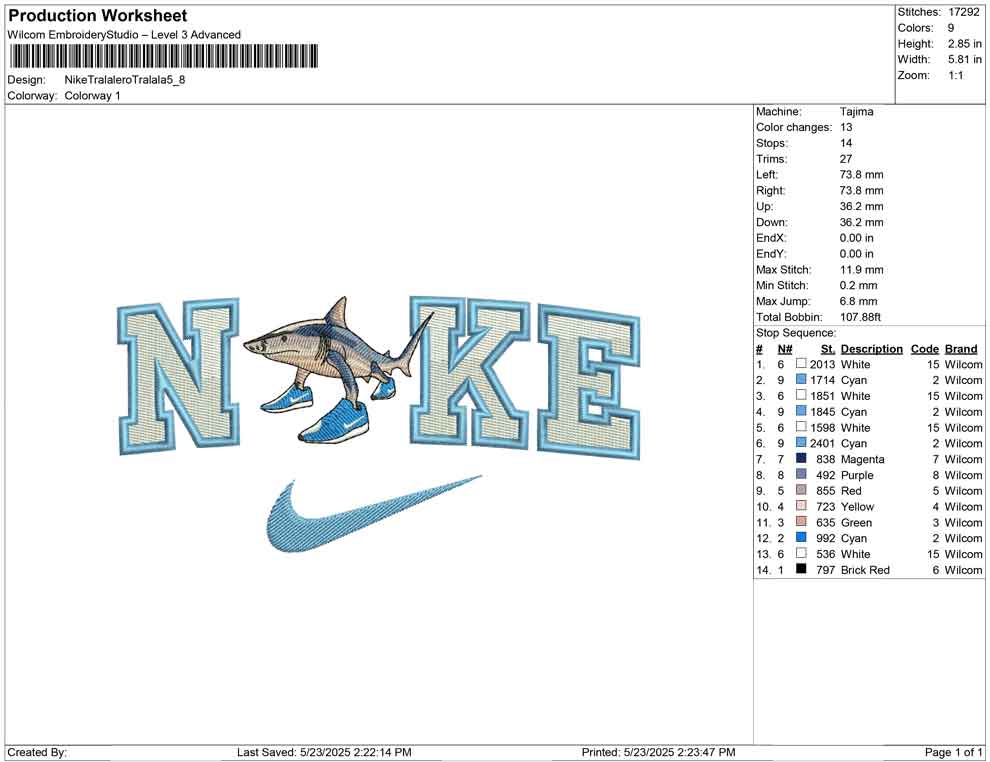Click the 'Code' column header
Screen dimensions: 990x762
[x=925, y=349]
